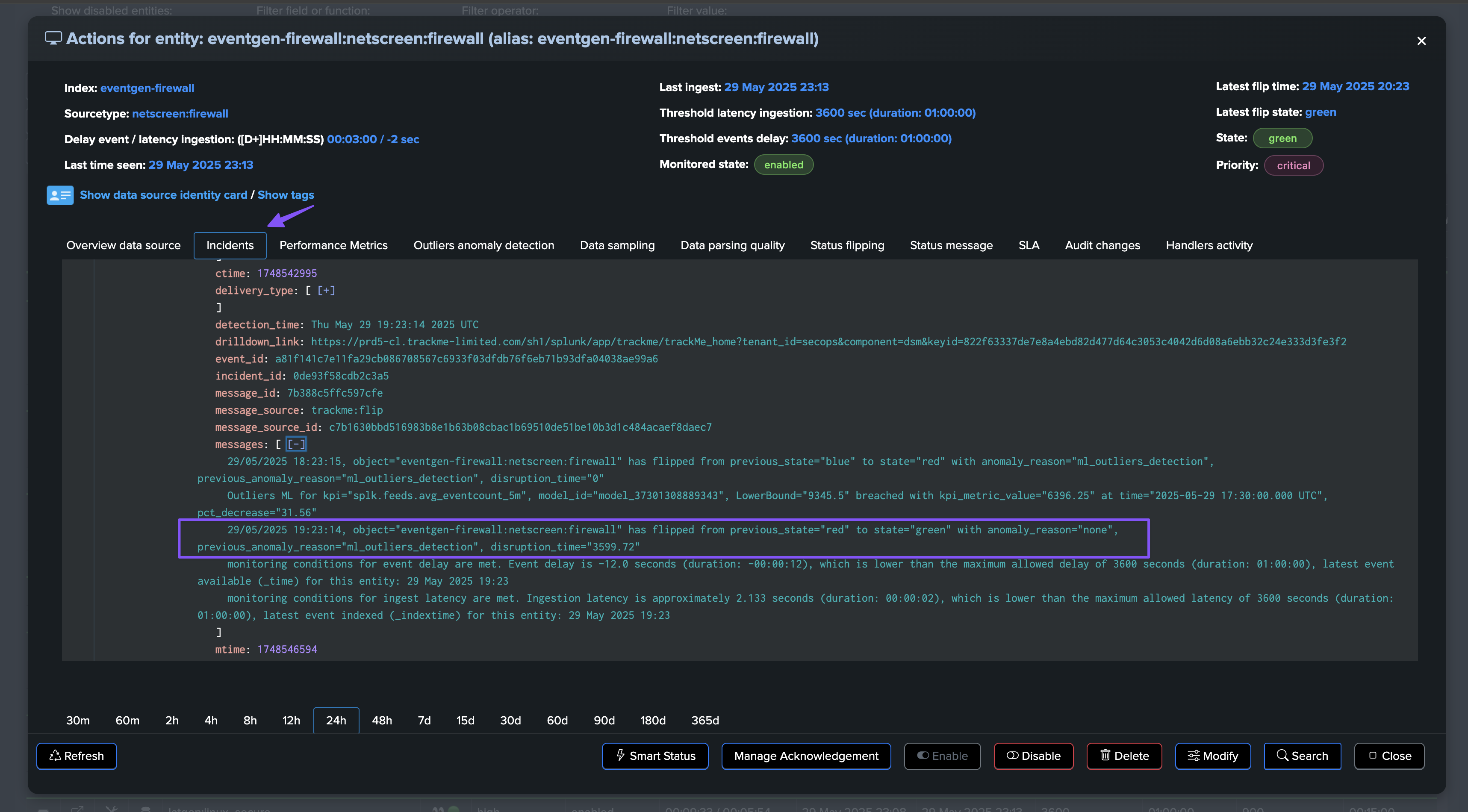1468x812 pixels.
Task: Select the 7d time range
Action: coord(424,720)
